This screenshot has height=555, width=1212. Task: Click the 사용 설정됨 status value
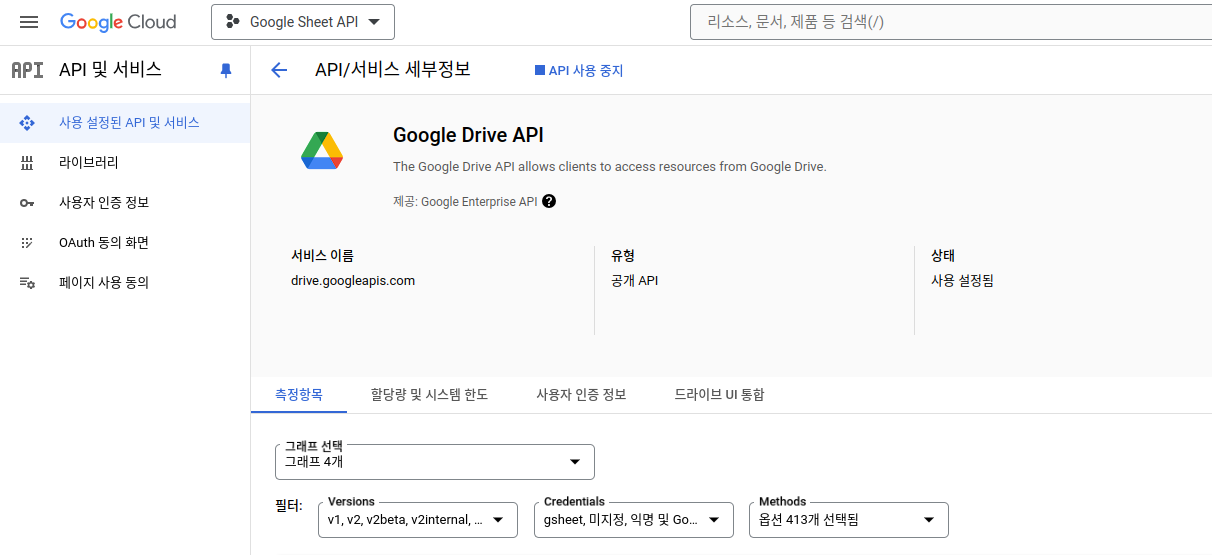click(x=962, y=281)
